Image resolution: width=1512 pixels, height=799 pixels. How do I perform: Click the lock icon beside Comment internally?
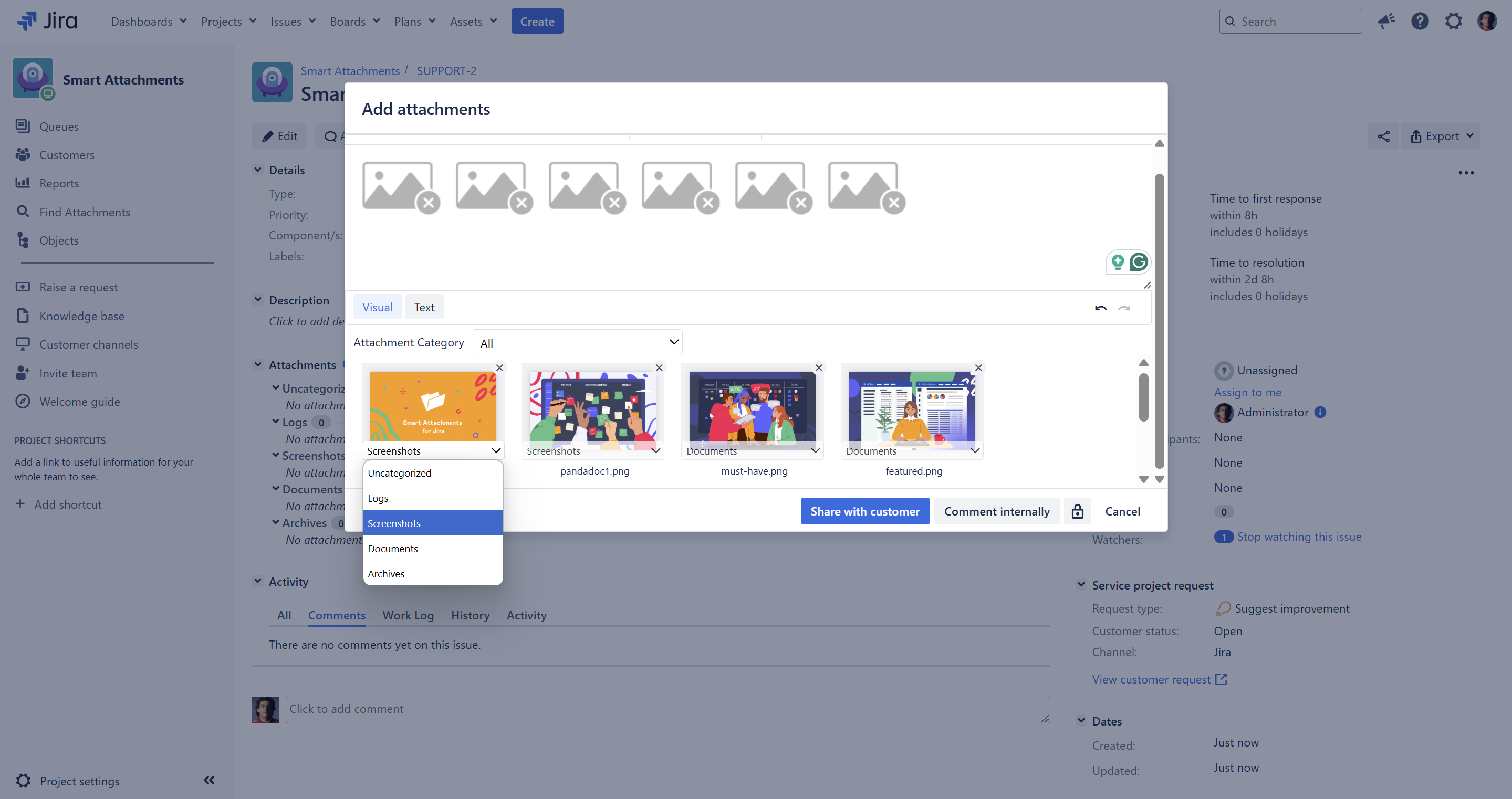point(1077,511)
